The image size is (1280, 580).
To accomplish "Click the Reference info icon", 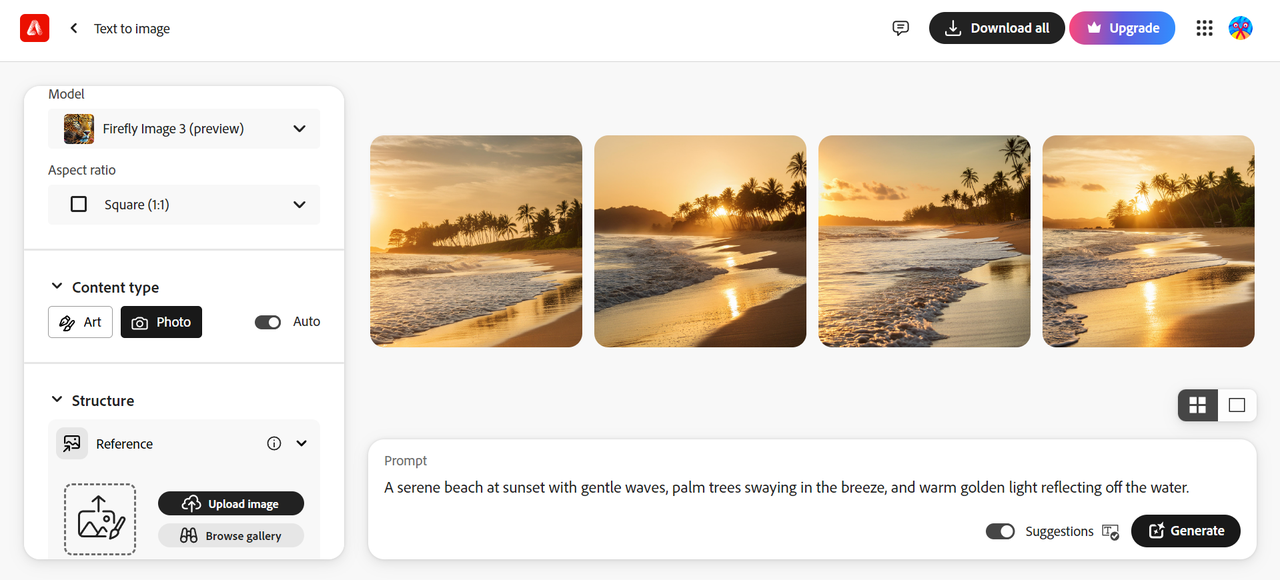I will pyautogui.click(x=274, y=444).
